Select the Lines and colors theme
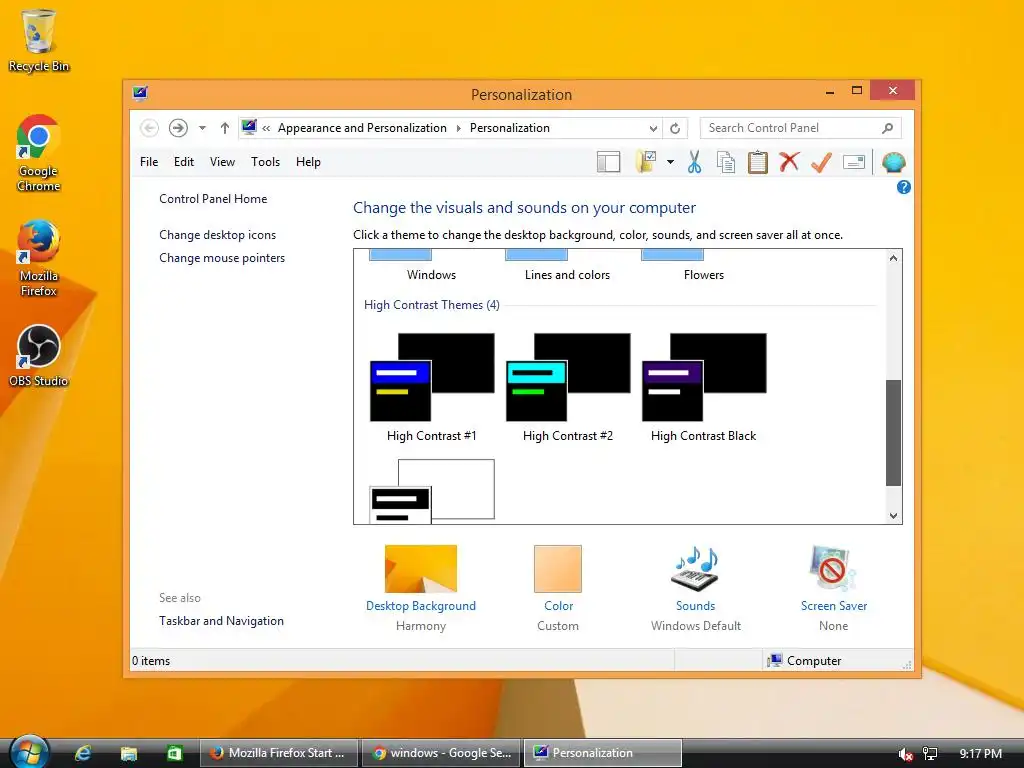Viewport: 1024px width, 768px height. point(567,275)
